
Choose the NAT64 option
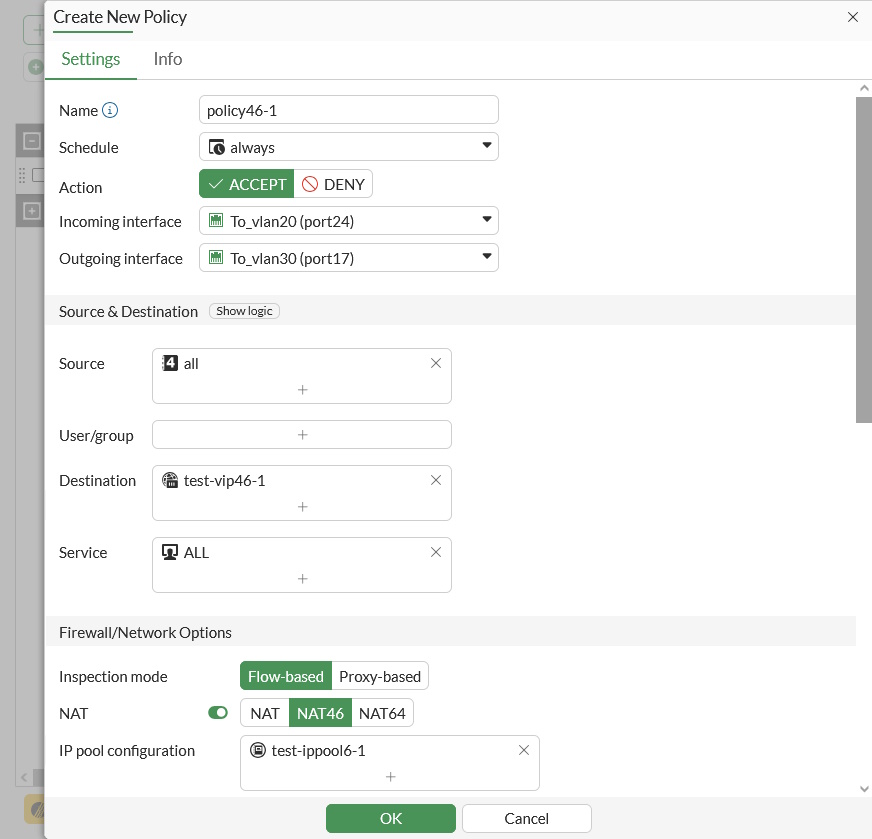point(382,713)
